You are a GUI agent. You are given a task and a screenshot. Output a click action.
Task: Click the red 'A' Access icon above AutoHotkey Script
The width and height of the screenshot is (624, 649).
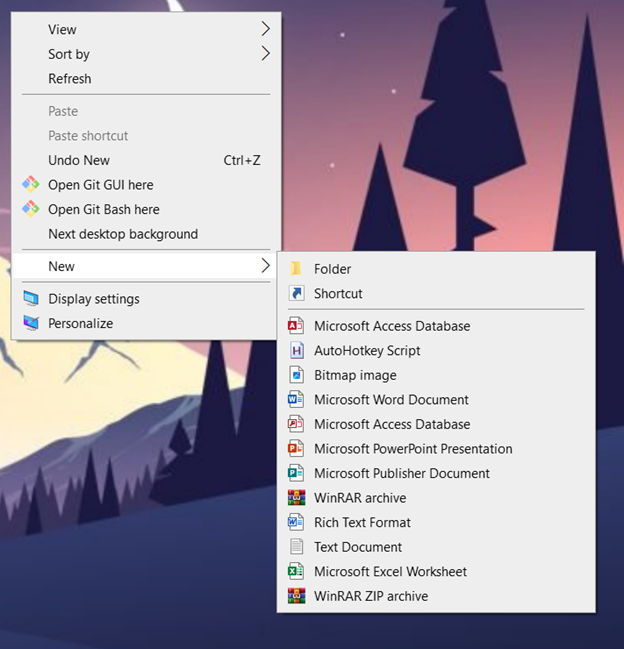(296, 326)
